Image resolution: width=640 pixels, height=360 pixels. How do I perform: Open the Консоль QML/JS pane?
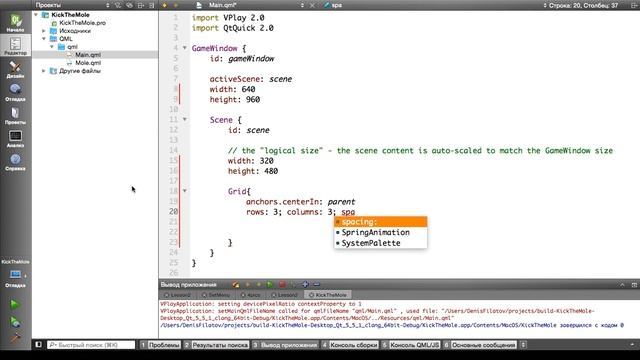click(410, 345)
